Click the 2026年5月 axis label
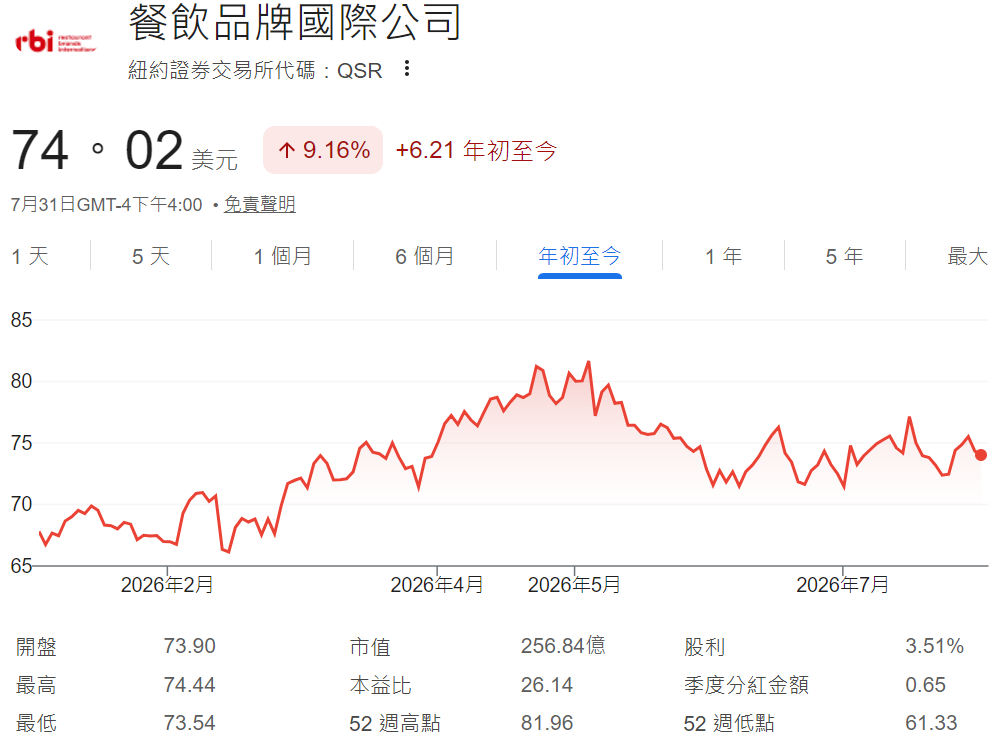Viewport: 996px width, 745px height. click(574, 584)
